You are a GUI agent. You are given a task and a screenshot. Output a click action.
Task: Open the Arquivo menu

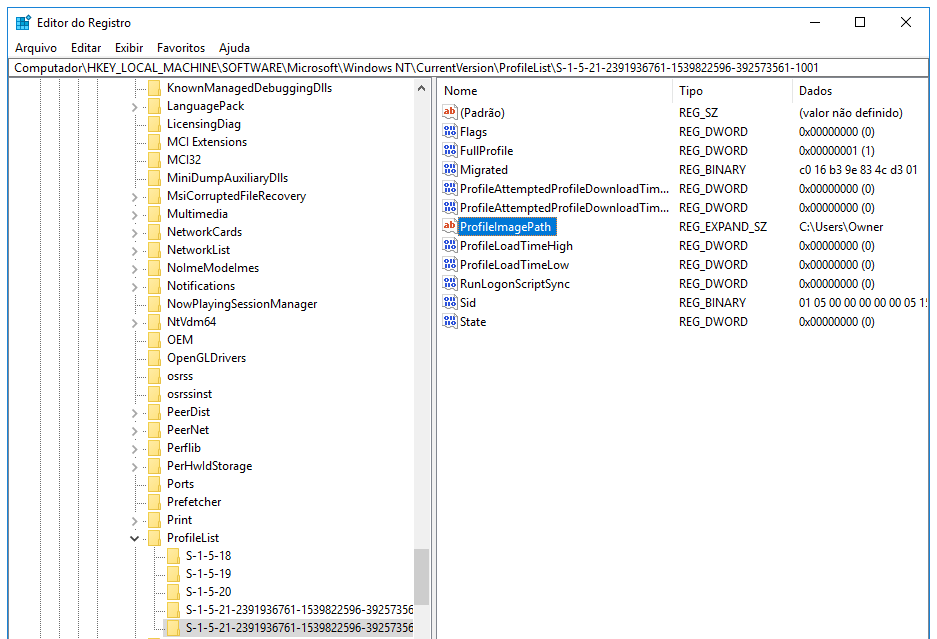point(36,48)
